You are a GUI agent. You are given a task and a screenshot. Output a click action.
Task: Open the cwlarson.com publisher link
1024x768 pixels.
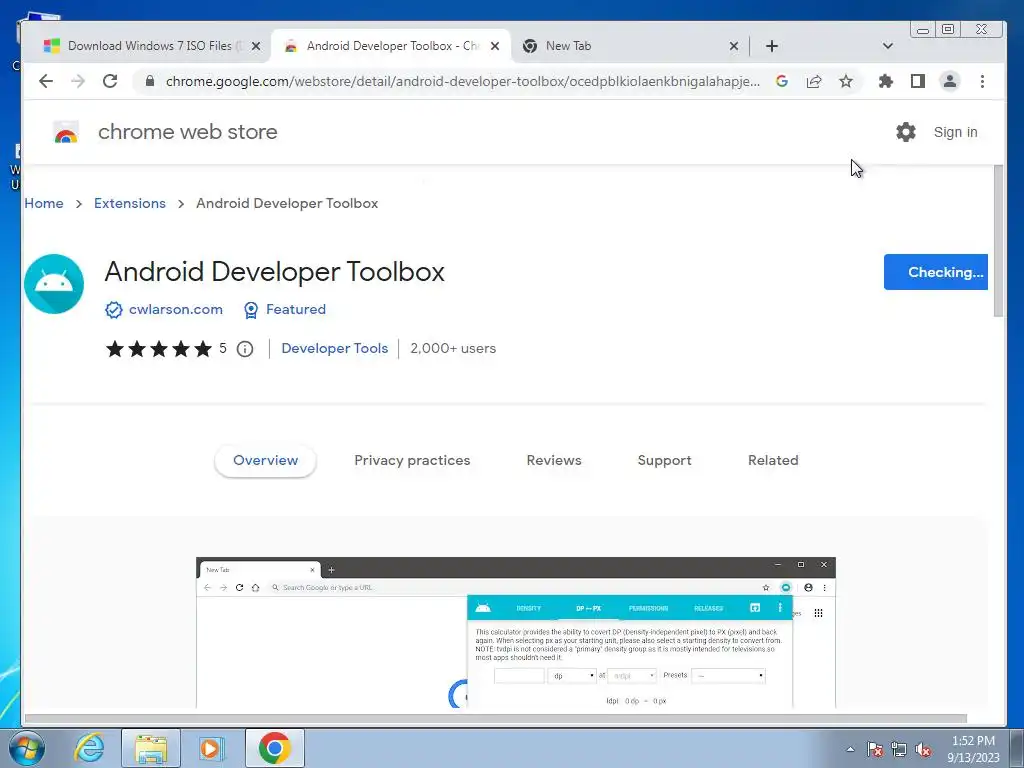tap(176, 310)
